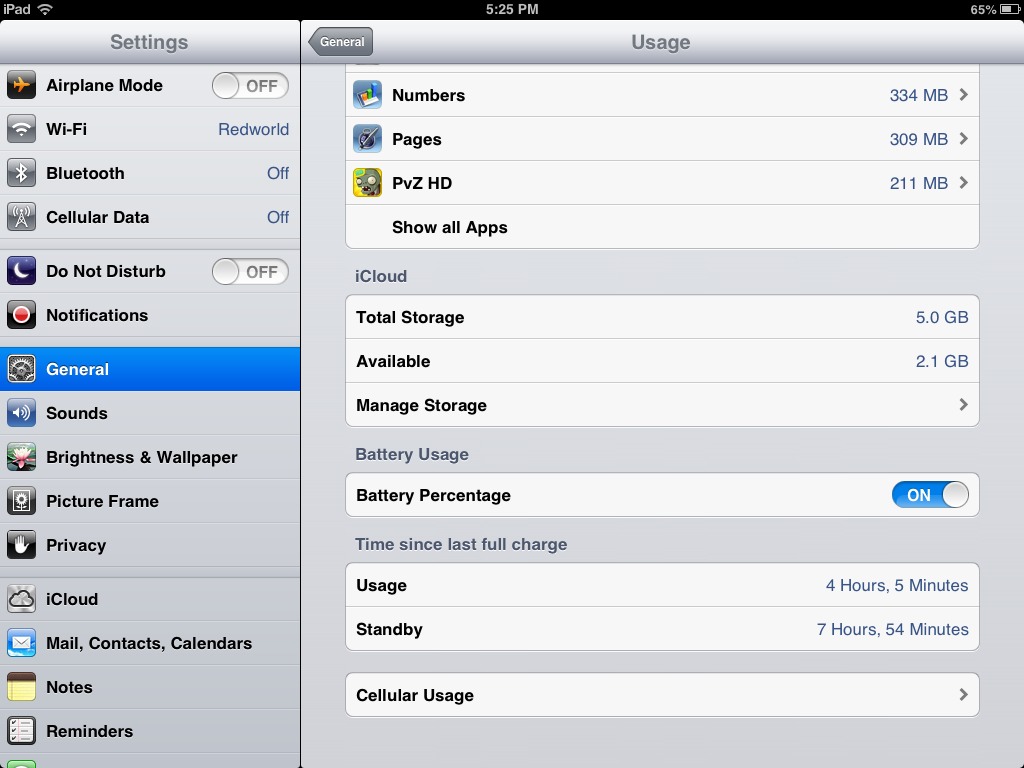Image resolution: width=1024 pixels, height=768 pixels.
Task: Tap the Bluetooth Off status
Action: click(278, 173)
